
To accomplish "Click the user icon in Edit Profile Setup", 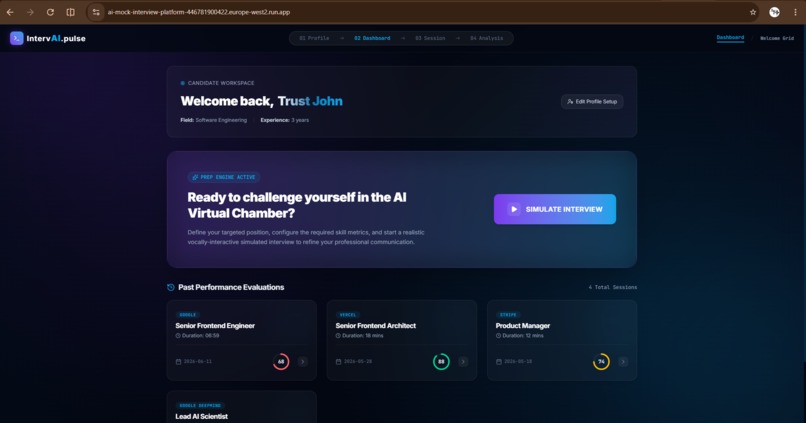I will [x=570, y=102].
